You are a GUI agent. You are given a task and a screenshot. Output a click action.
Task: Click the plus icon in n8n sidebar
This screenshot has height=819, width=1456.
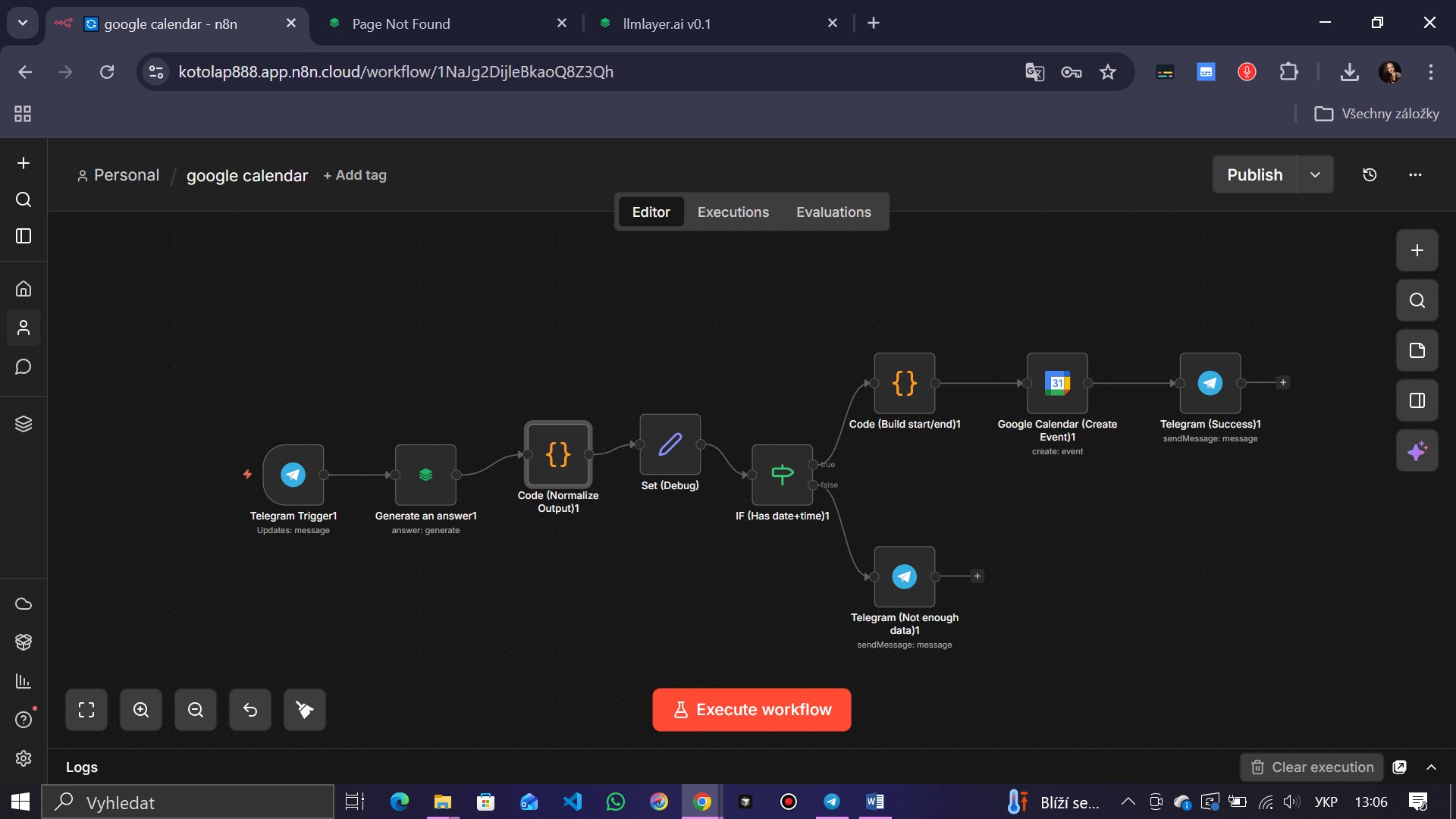pyautogui.click(x=24, y=163)
